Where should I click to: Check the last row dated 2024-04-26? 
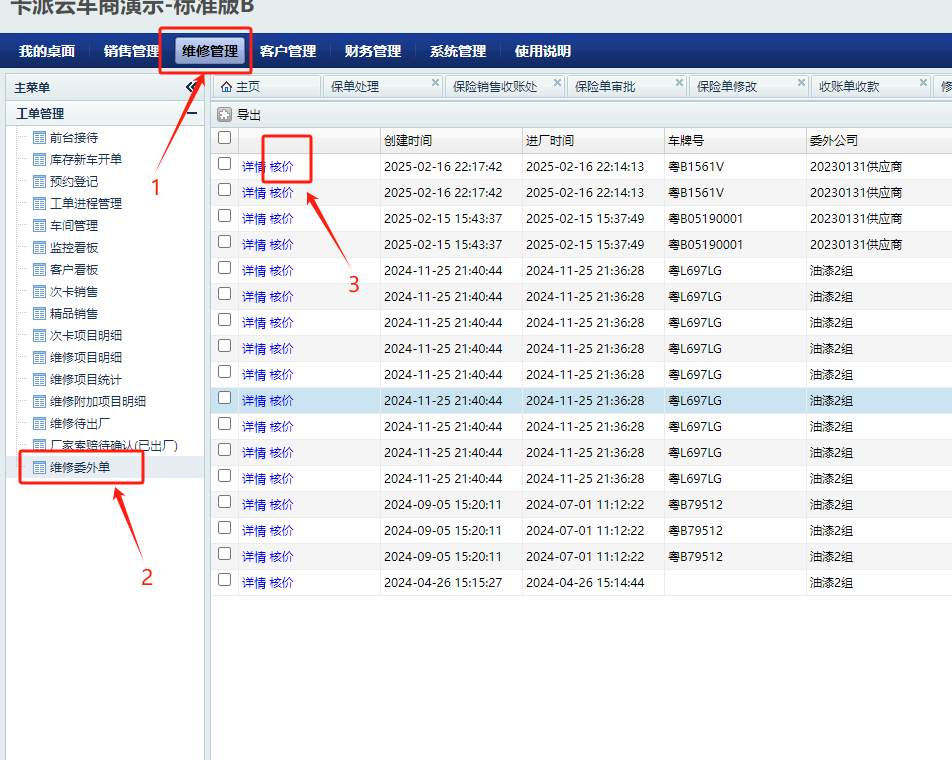tap(224, 580)
